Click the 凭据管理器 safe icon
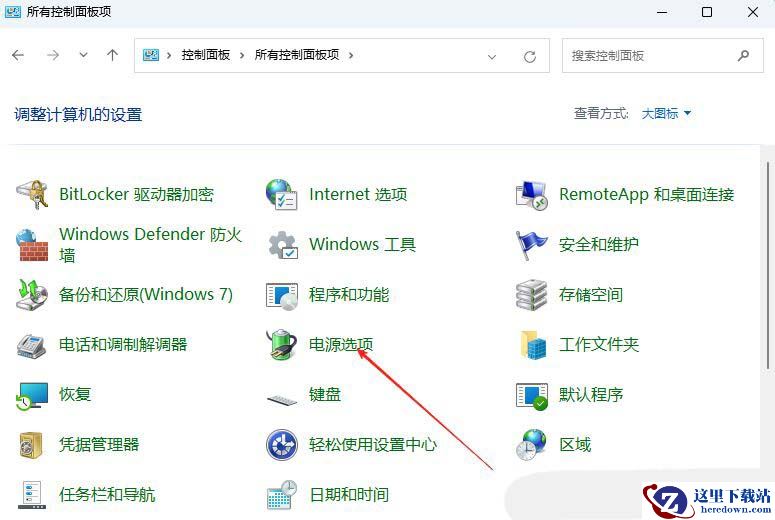 tap(31, 445)
